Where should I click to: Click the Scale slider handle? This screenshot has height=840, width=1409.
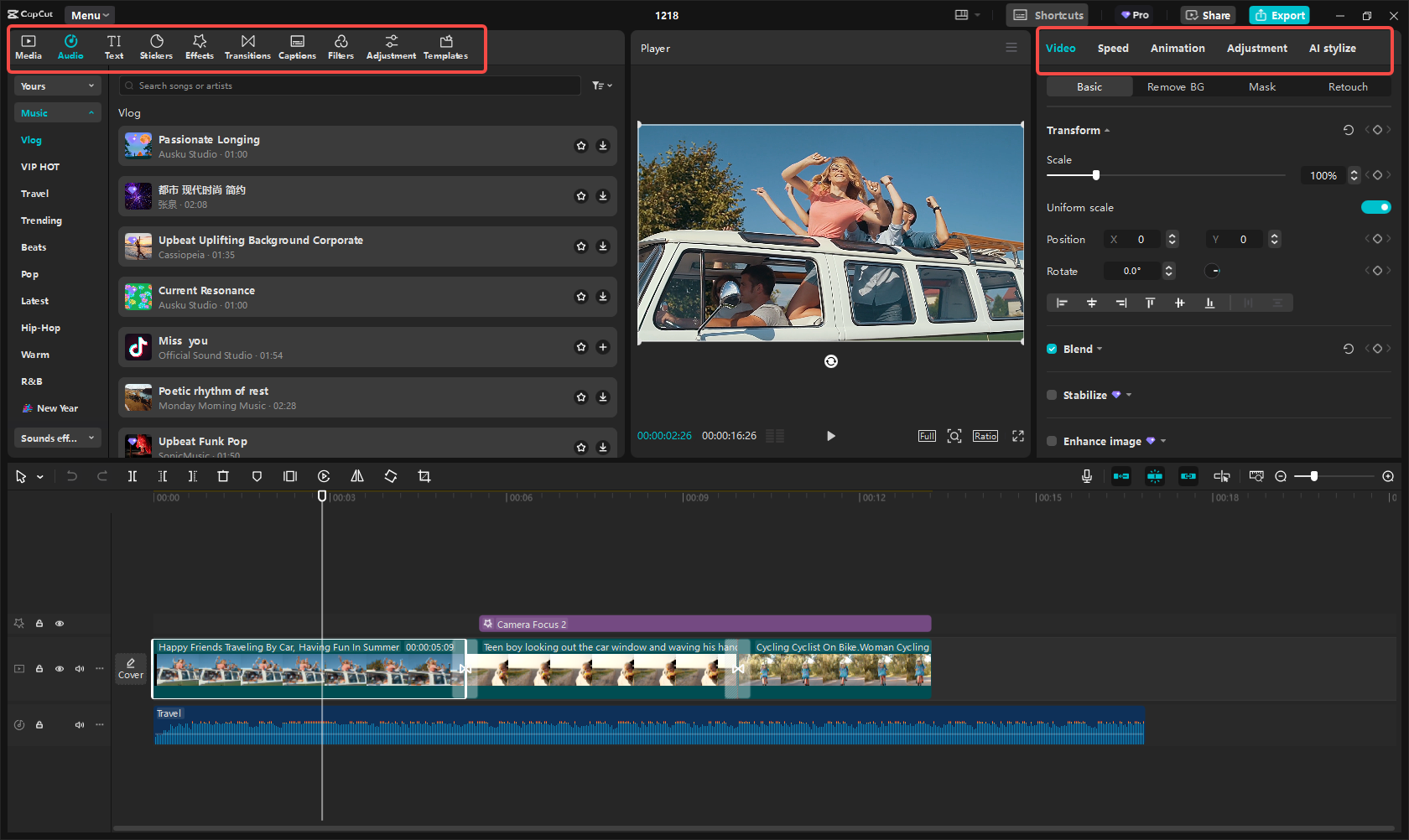pyautogui.click(x=1095, y=175)
